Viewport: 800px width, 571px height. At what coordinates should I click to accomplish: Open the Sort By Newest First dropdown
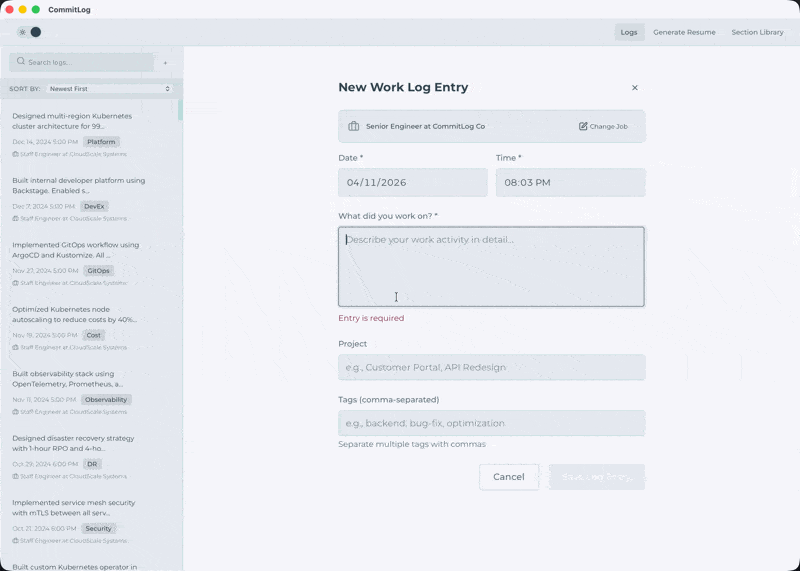pos(109,89)
